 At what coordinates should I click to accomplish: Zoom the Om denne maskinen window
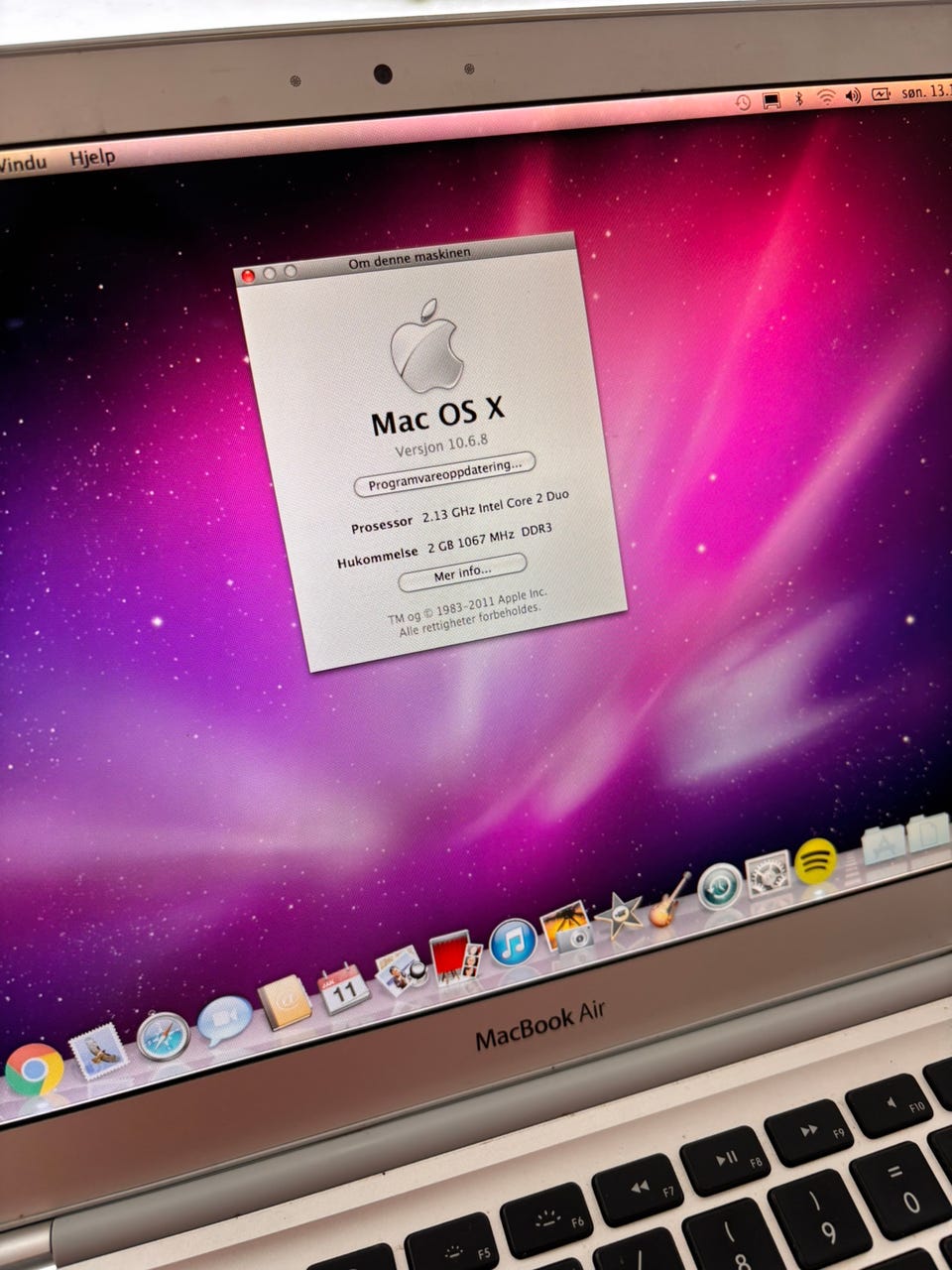[x=291, y=272]
